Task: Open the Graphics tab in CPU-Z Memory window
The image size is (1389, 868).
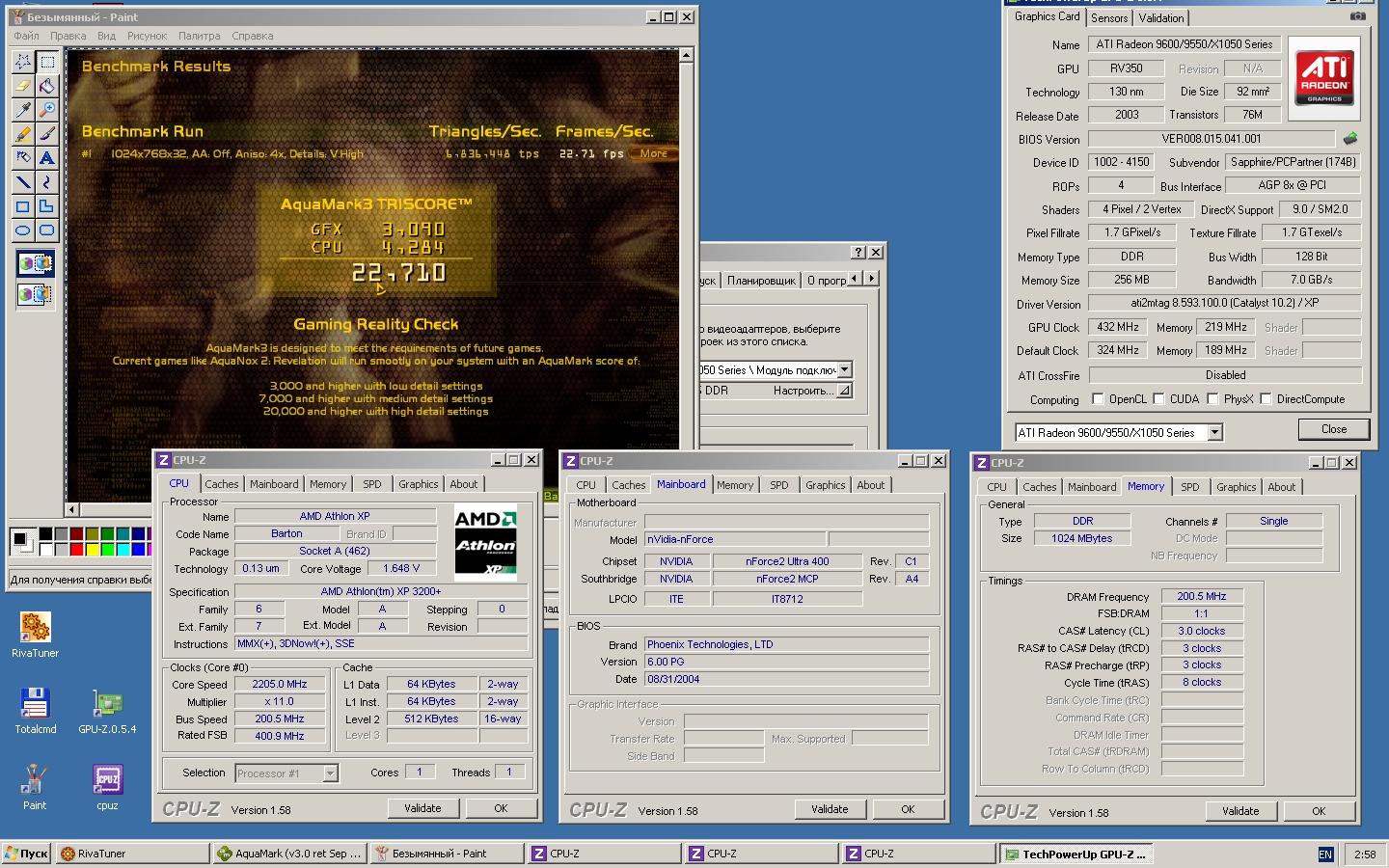Action: [1236, 487]
